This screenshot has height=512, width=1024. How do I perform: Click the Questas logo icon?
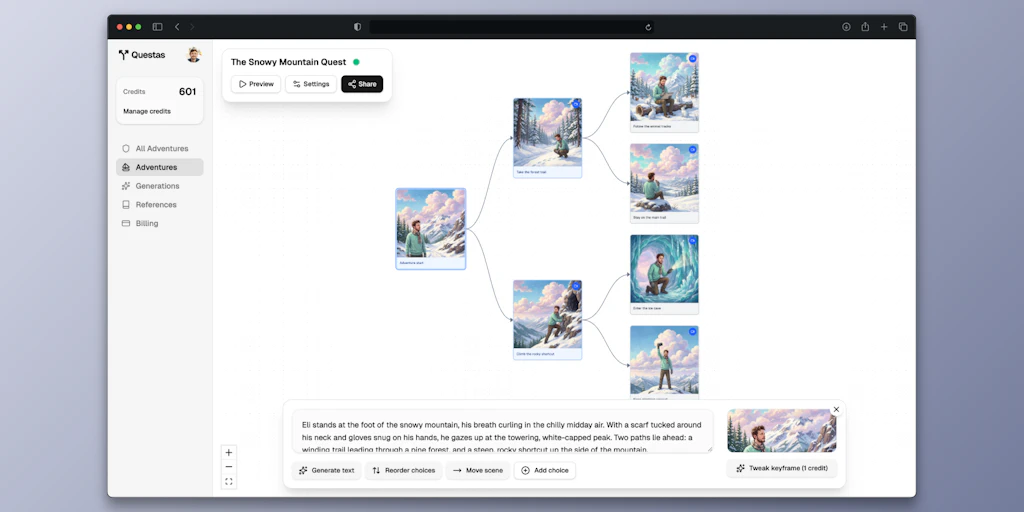[124, 55]
